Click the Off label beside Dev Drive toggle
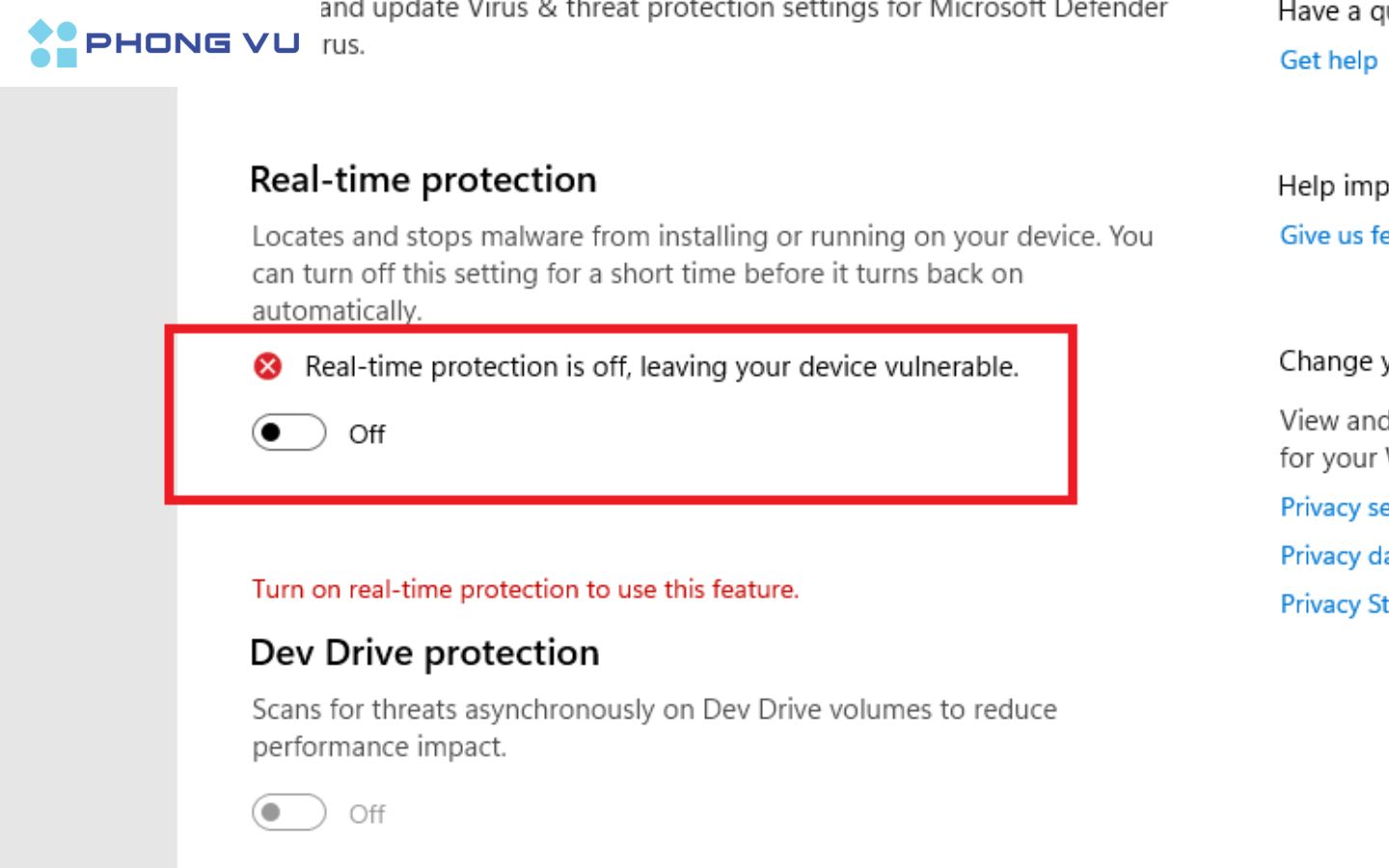This screenshot has width=1389, height=868. (367, 814)
